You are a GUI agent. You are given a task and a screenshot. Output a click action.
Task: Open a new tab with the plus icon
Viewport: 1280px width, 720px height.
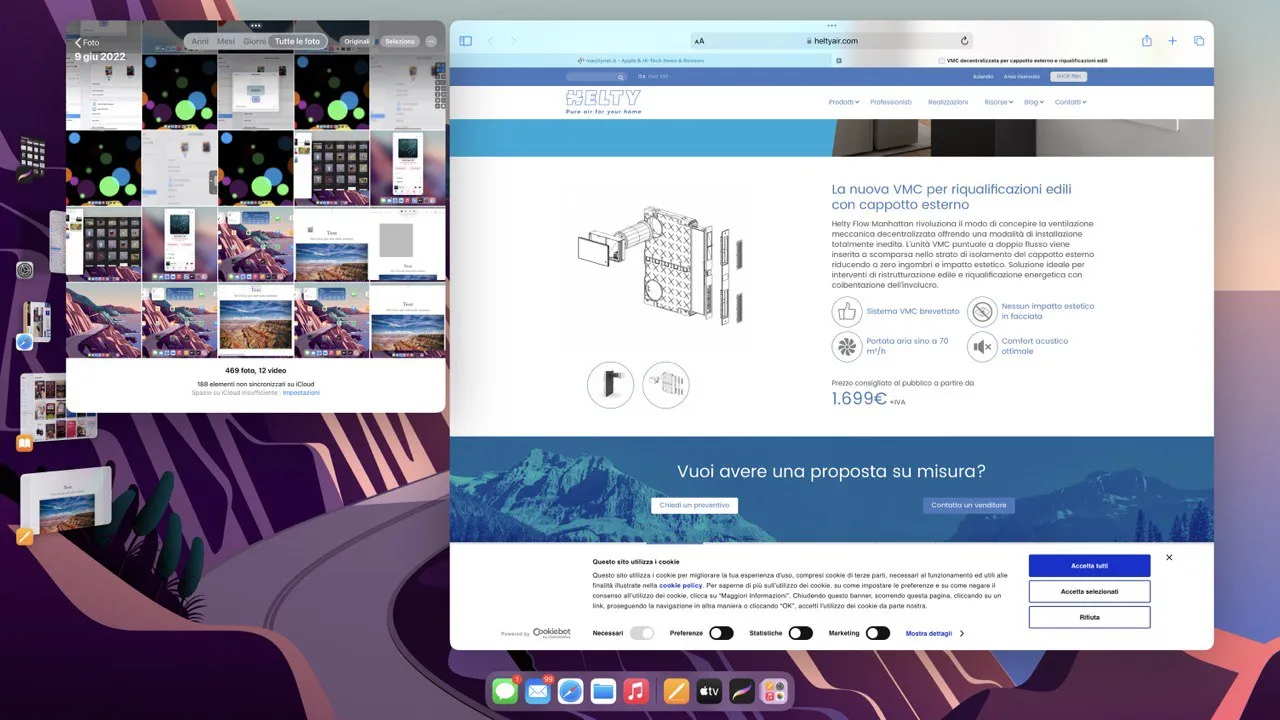point(1172,40)
